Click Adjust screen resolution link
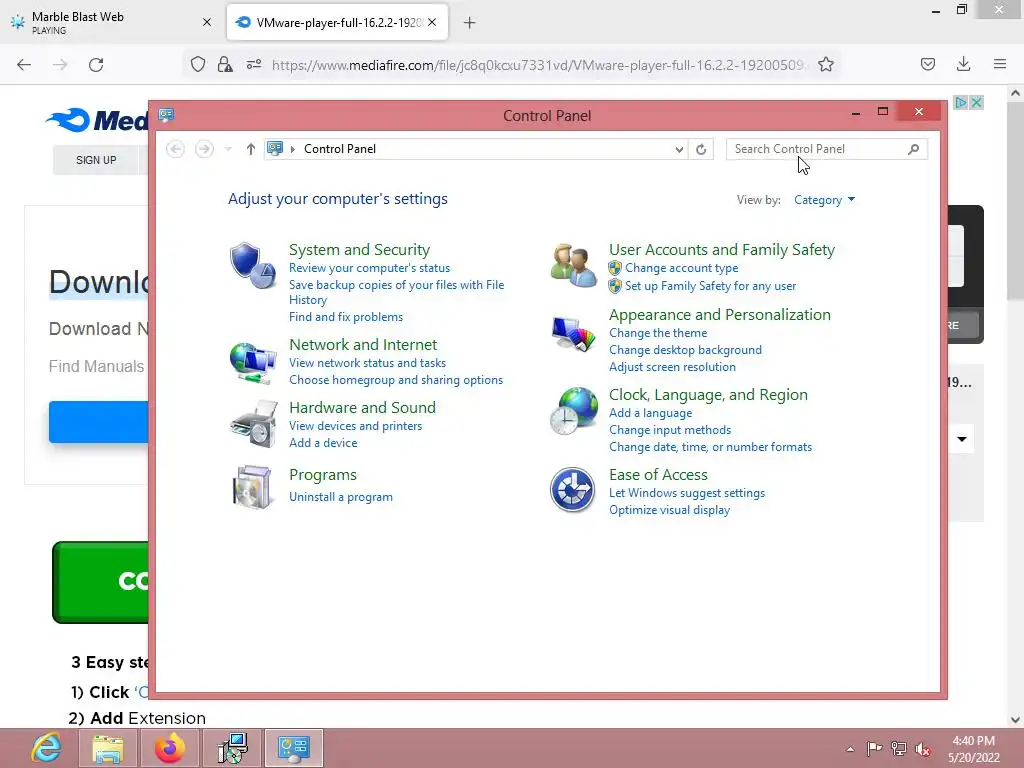1024x768 pixels. click(672, 367)
